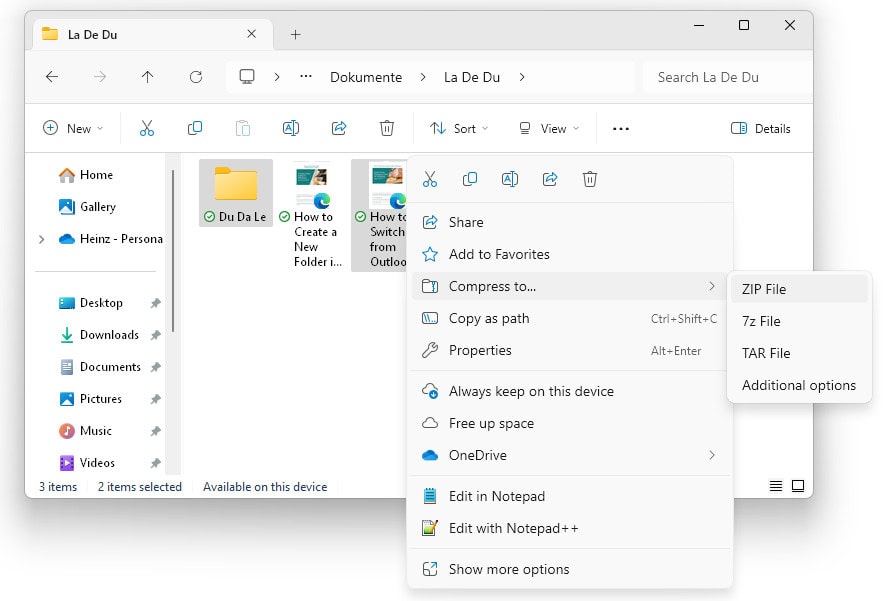Click the Rename icon in context menu
Viewport: 887px width, 601px height.
[510, 180]
